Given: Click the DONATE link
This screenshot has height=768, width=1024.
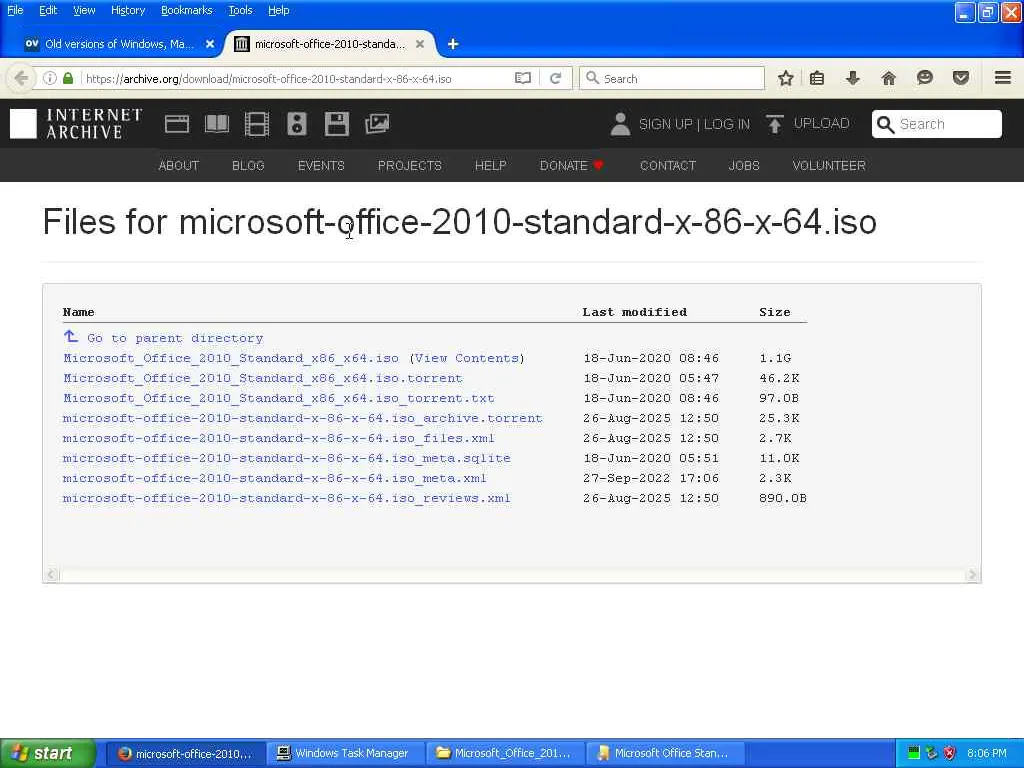Looking at the screenshot, I should click(x=571, y=166).
